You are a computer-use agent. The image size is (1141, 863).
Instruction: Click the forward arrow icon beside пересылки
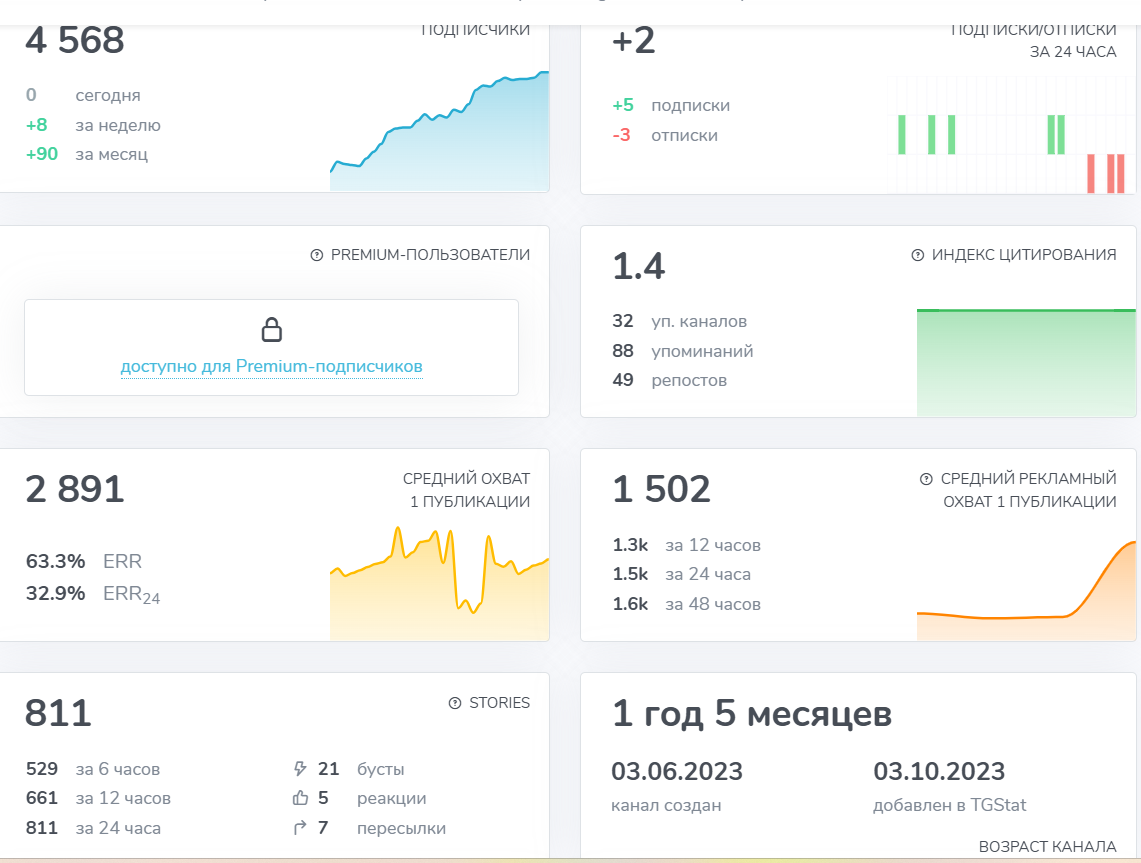(299, 828)
